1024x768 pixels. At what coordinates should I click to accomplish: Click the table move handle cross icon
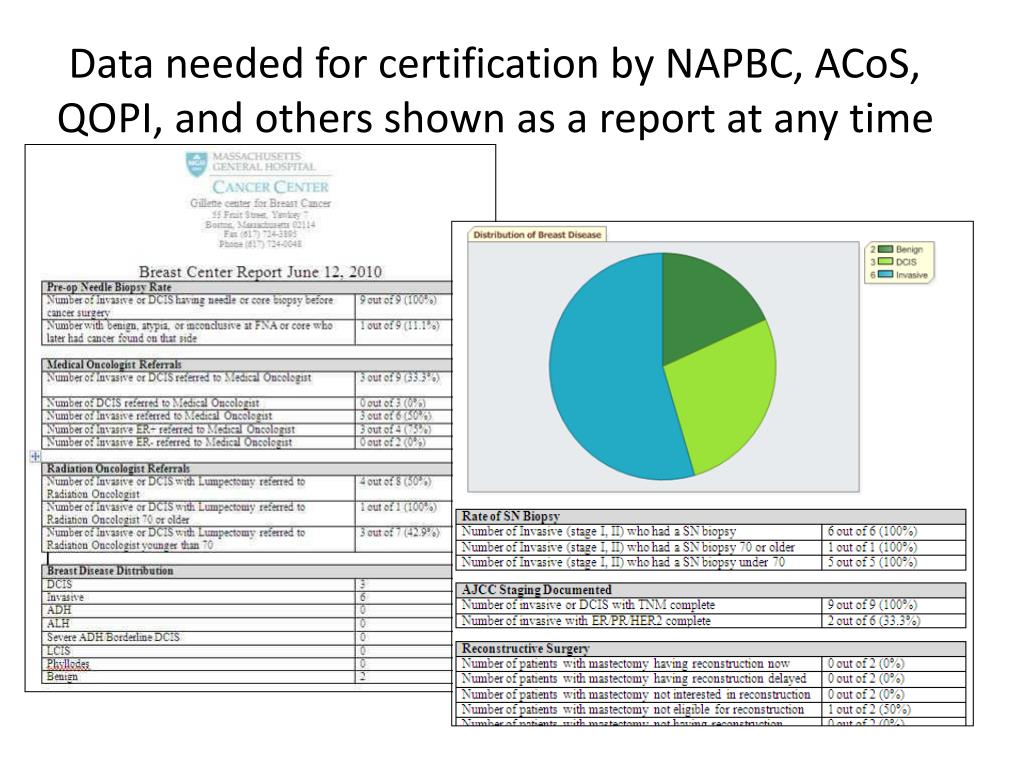(x=35, y=456)
